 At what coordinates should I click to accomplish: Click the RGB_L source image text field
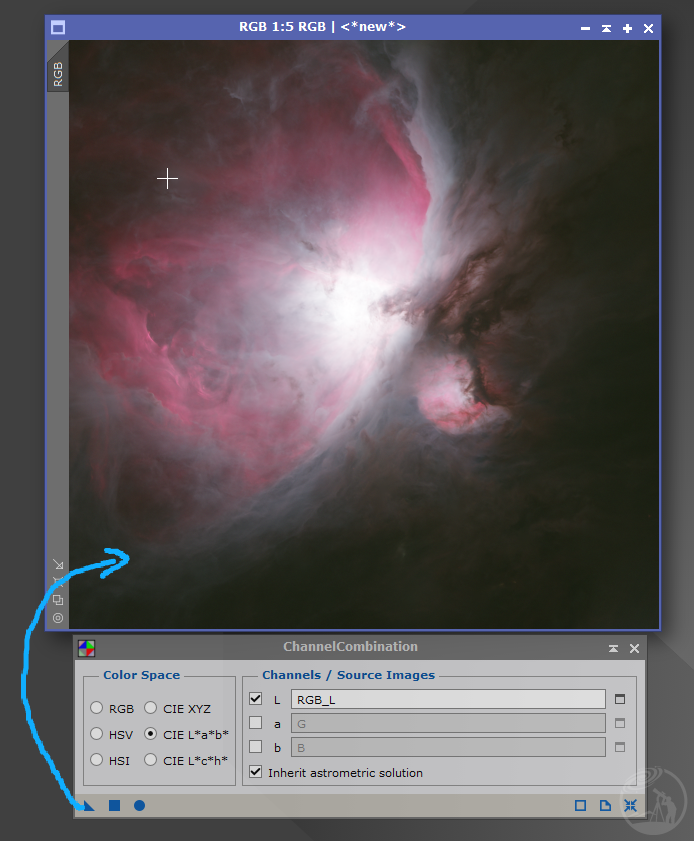pyautogui.click(x=448, y=699)
